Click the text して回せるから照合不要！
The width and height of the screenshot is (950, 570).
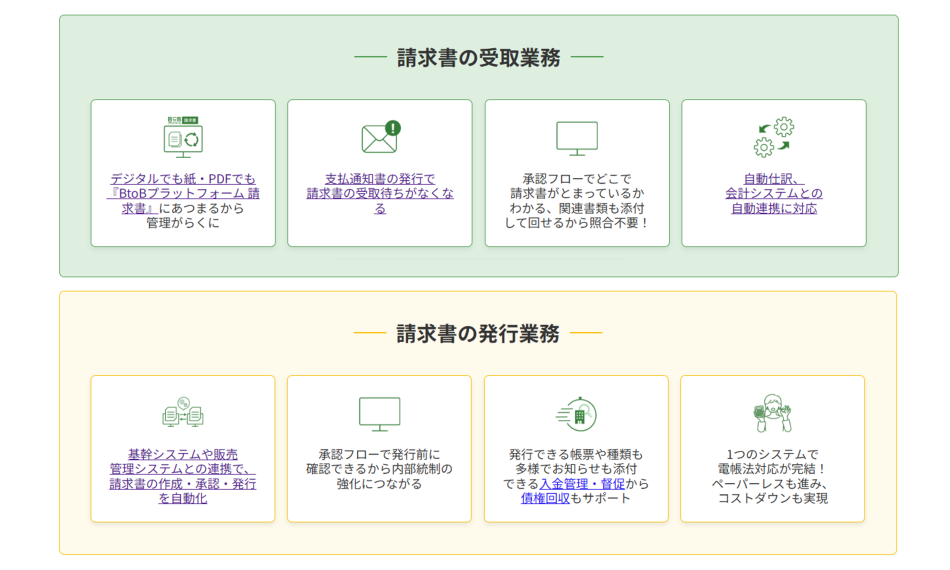pyautogui.click(x=577, y=223)
